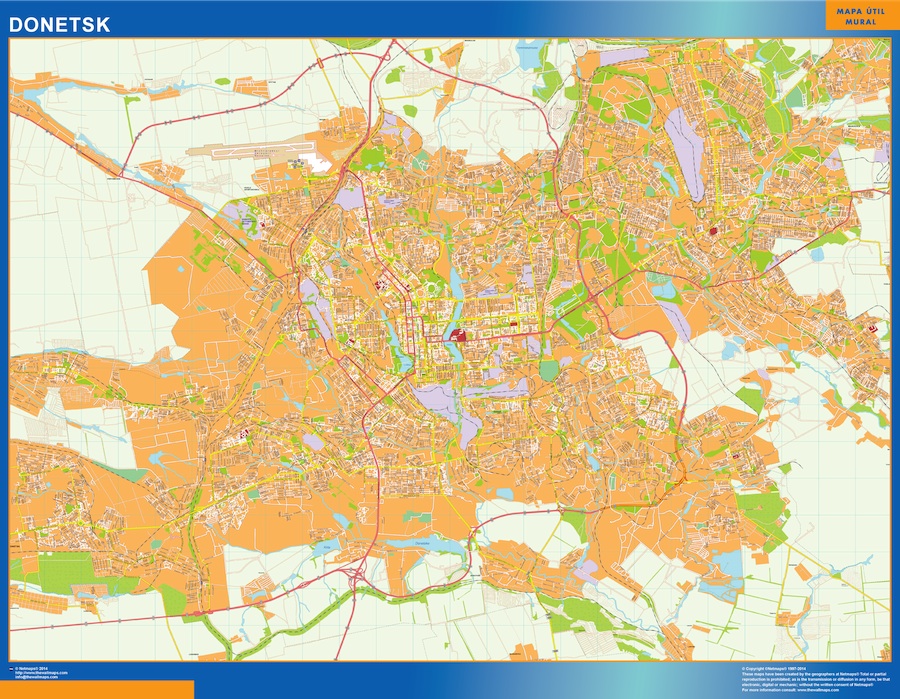The height and width of the screenshot is (699, 900).
Task: Select the red stadium marker in the city center
Action: click(x=458, y=335)
